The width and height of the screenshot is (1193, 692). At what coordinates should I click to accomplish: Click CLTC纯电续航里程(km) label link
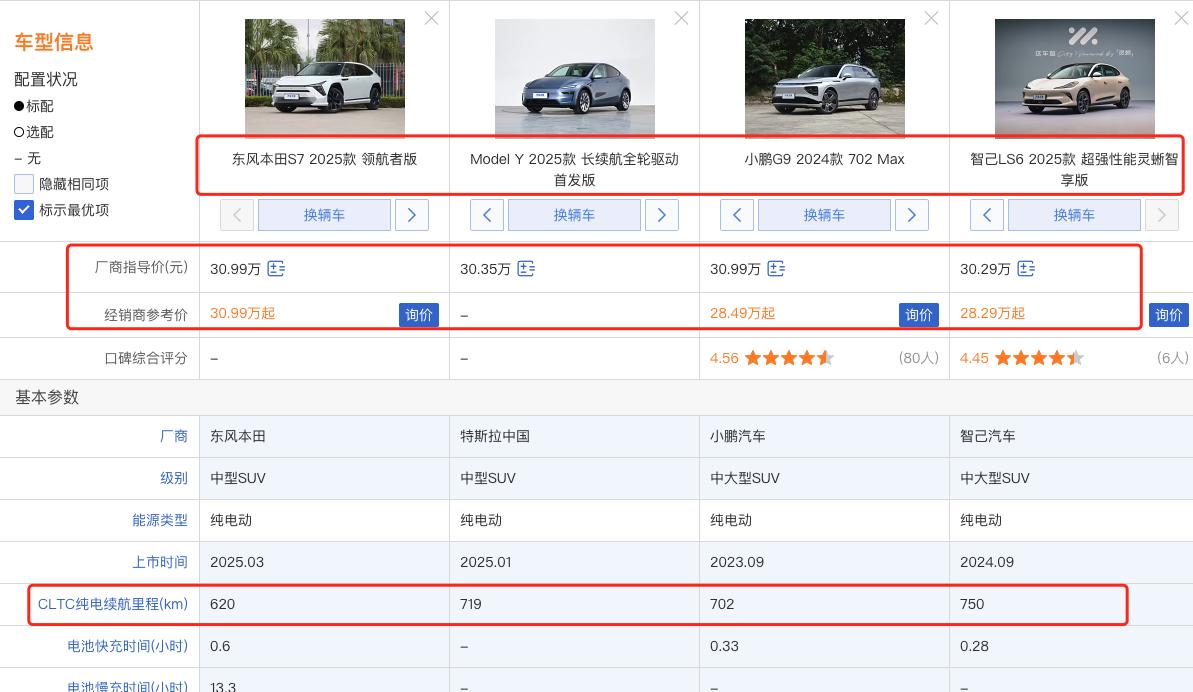pos(113,604)
